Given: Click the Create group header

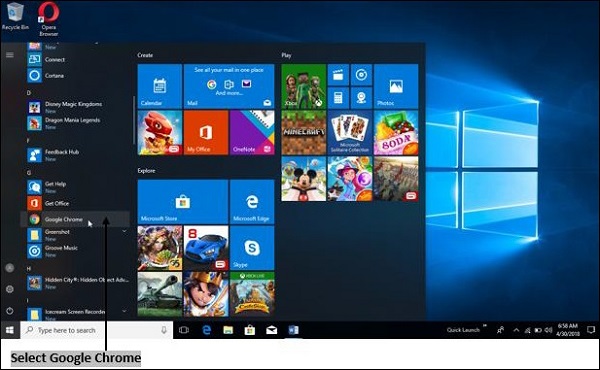Looking at the screenshot, I should [145, 55].
